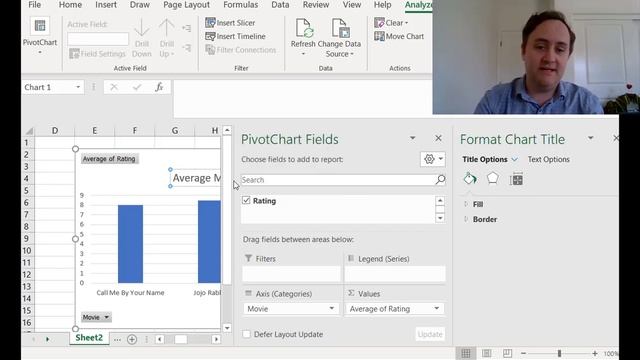The image size is (640, 360).
Task: Switch to the Home tab
Action: click(70, 5)
